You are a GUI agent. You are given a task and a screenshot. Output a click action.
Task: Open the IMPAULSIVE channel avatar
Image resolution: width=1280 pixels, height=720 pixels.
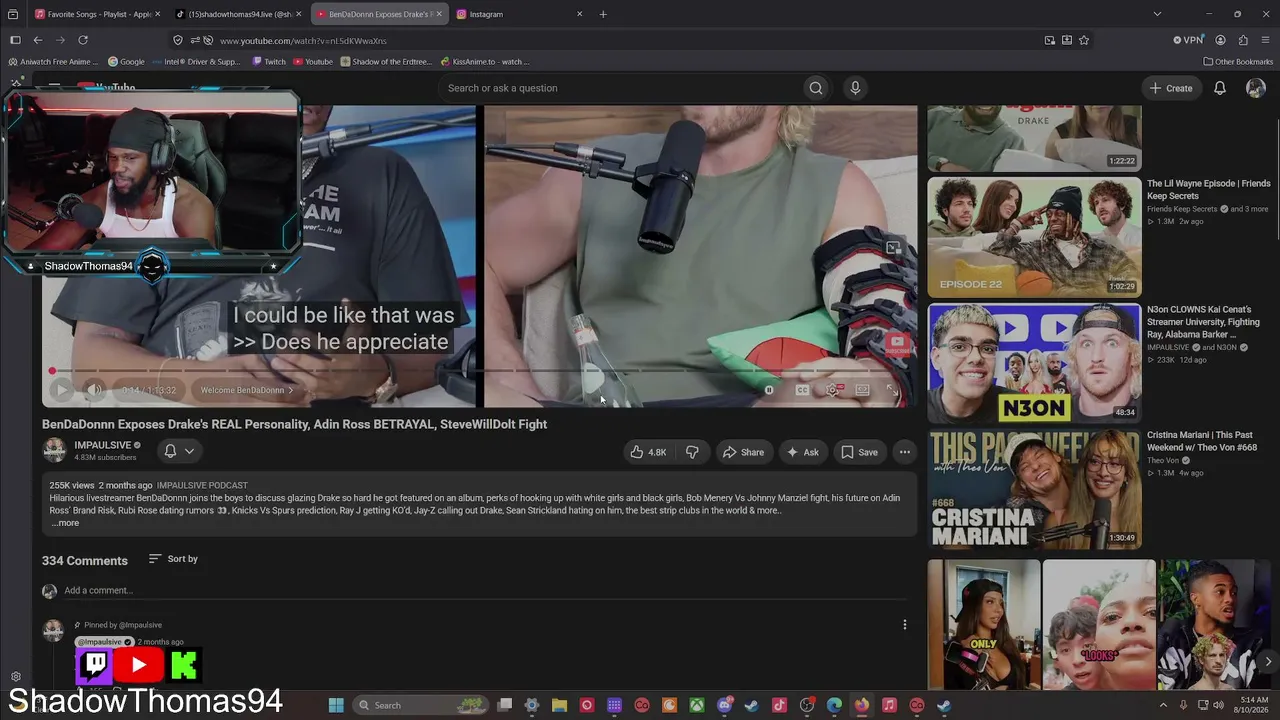pos(54,450)
